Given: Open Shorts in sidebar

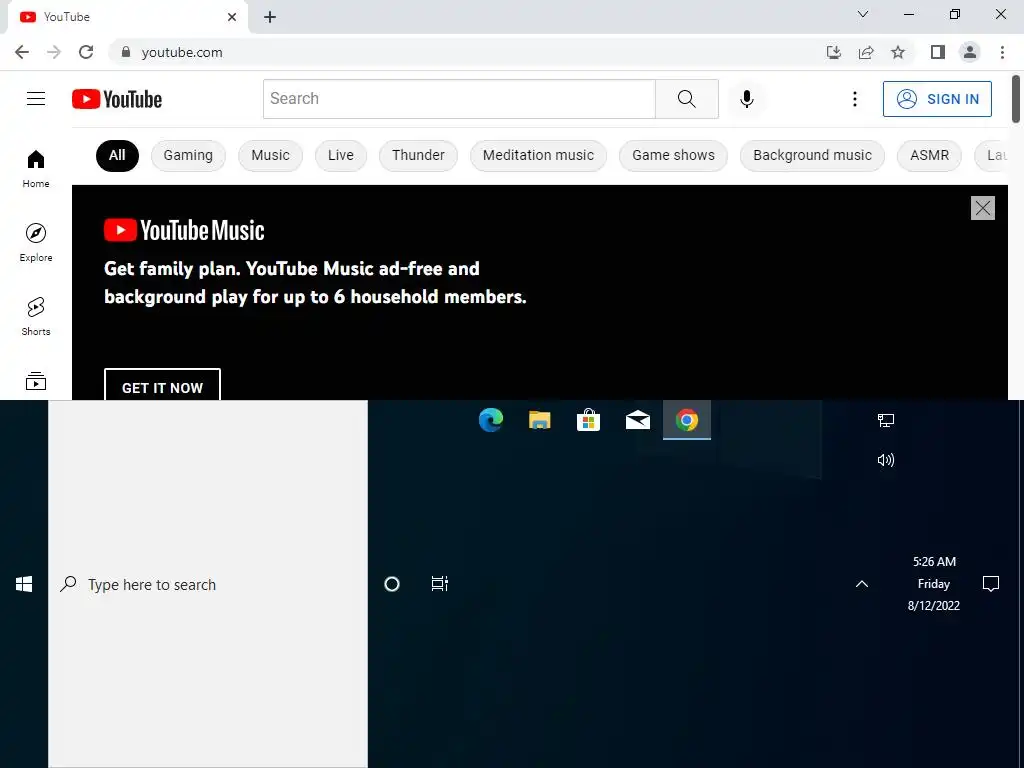Looking at the screenshot, I should [x=36, y=316].
